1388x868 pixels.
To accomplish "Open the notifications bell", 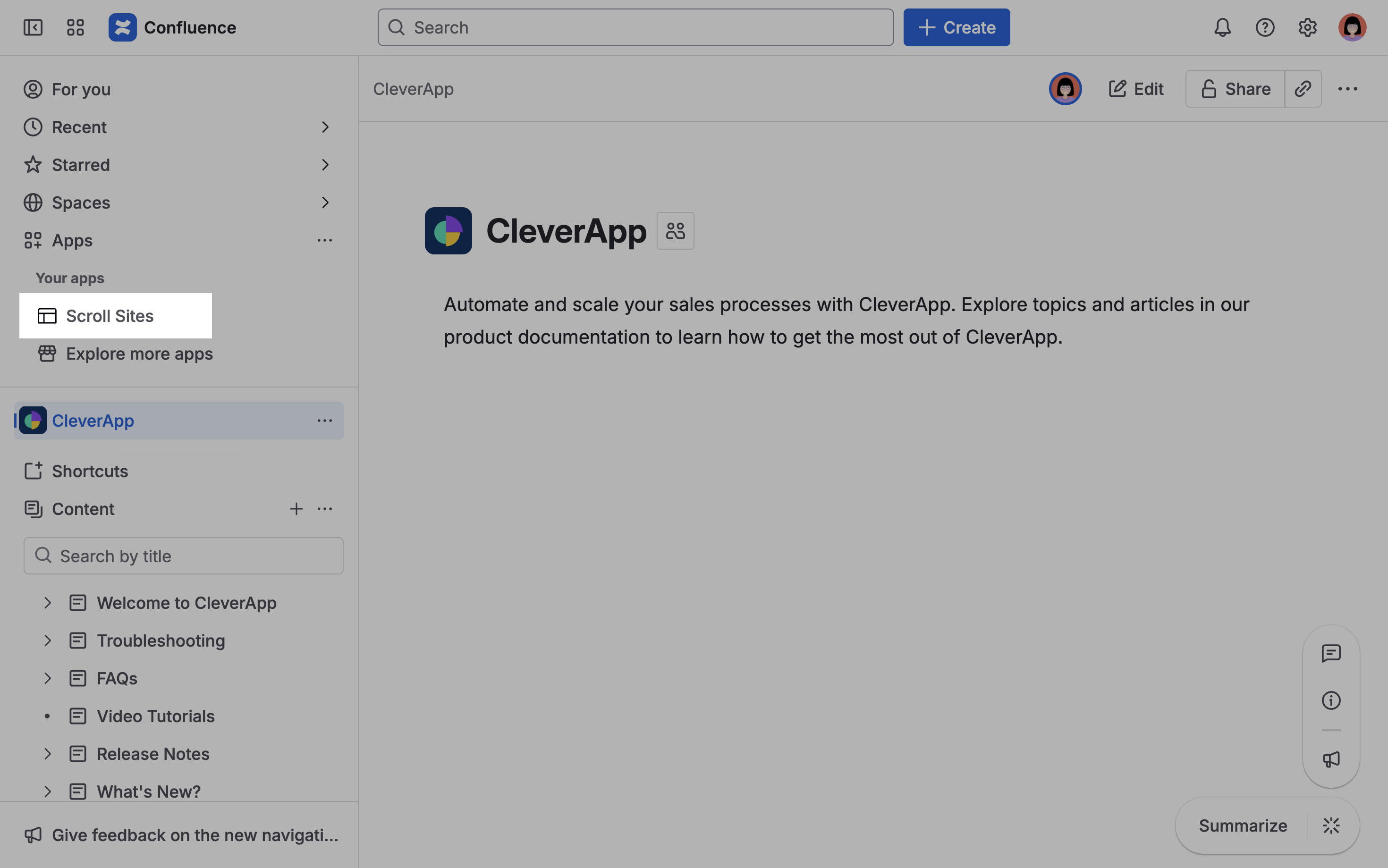I will pos(1222,27).
